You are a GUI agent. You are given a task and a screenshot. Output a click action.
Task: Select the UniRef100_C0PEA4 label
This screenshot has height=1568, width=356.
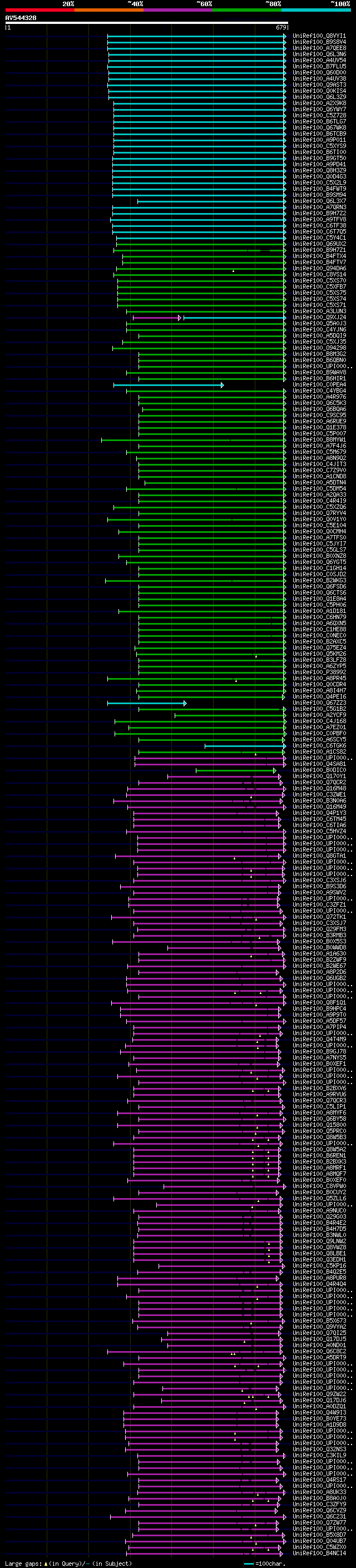click(x=319, y=385)
